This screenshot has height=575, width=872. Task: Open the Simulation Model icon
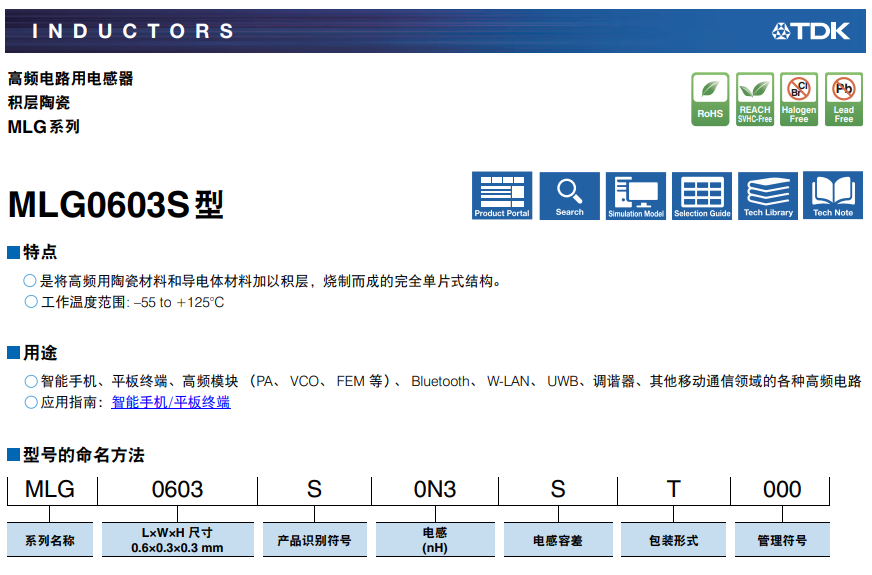click(x=636, y=196)
